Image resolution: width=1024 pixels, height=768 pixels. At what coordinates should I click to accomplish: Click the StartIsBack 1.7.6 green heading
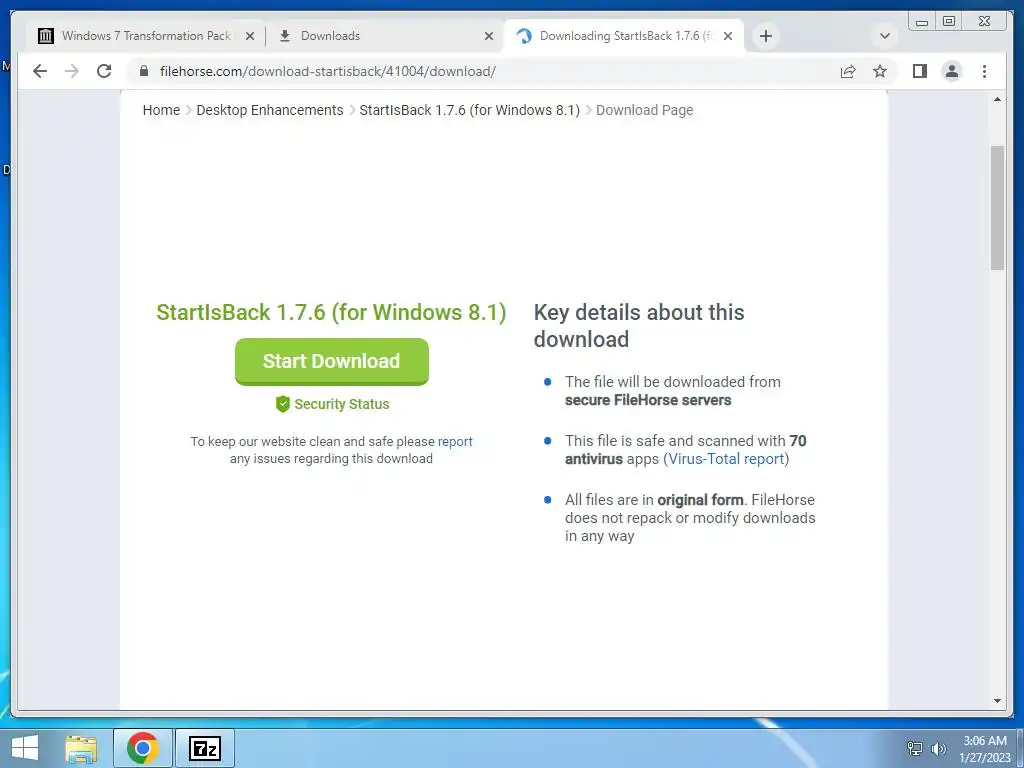(x=331, y=312)
